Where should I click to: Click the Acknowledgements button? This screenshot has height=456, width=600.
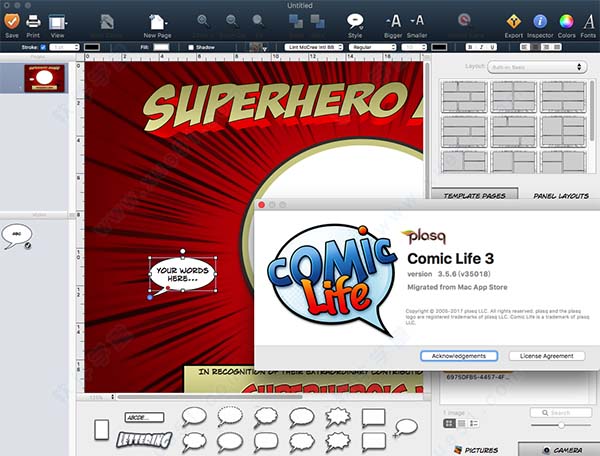[459, 356]
